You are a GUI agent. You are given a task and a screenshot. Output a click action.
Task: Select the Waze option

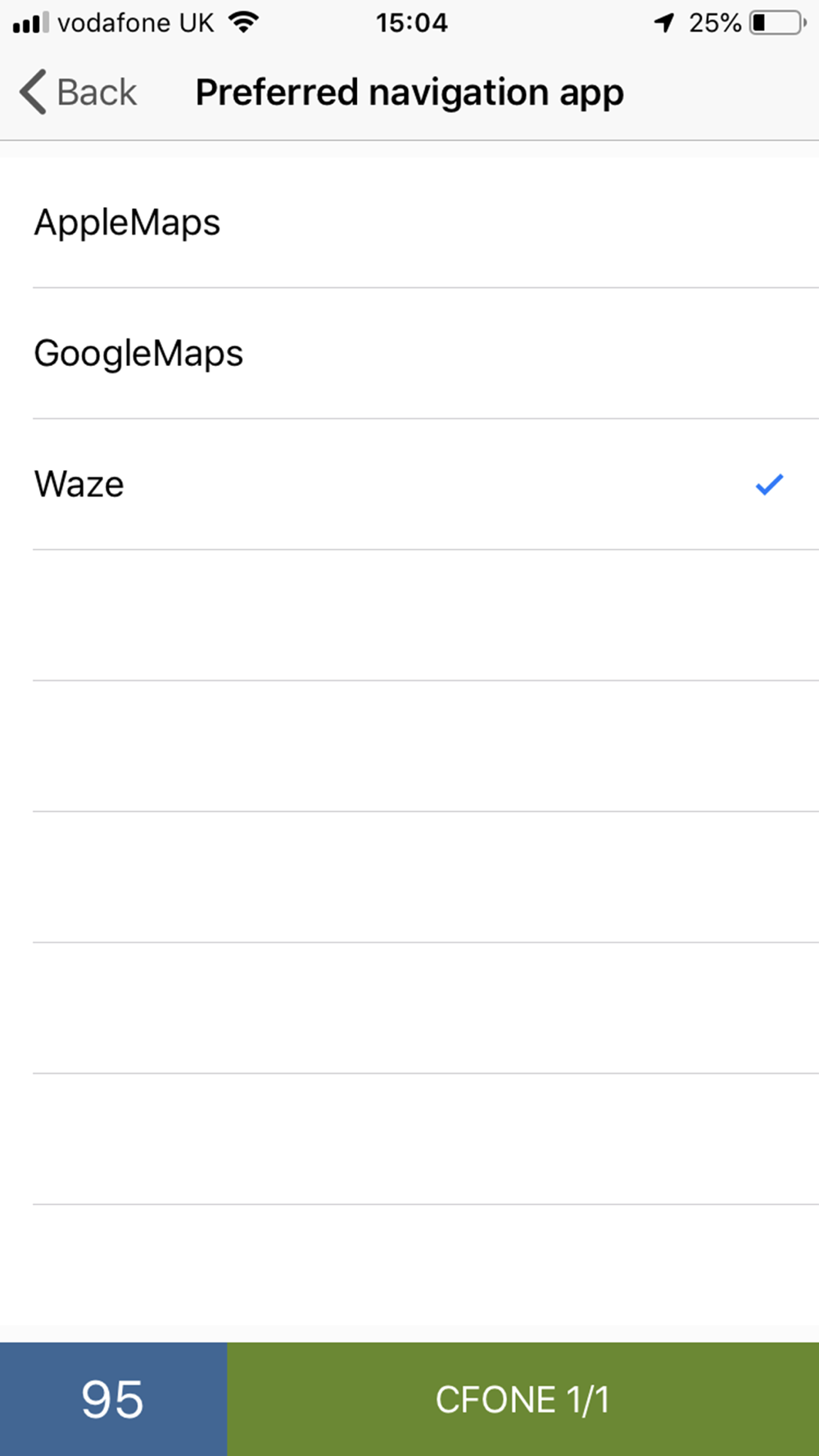click(79, 485)
